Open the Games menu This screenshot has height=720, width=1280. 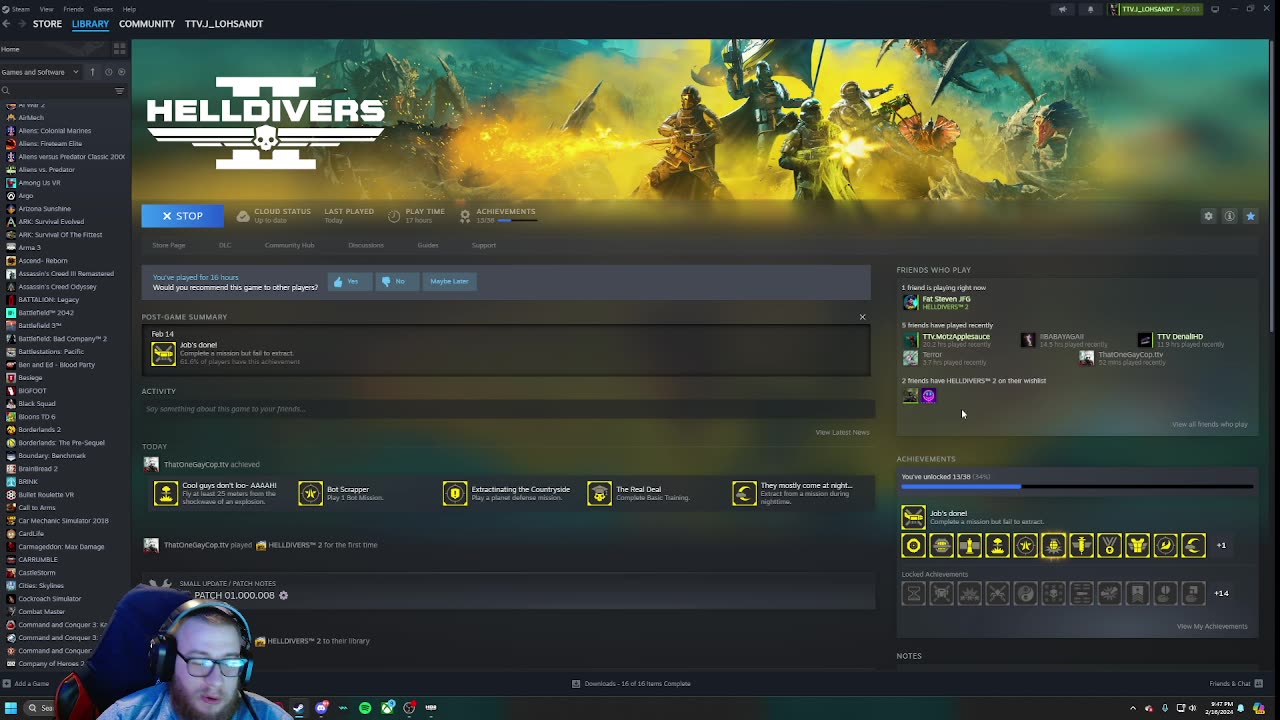(x=103, y=9)
